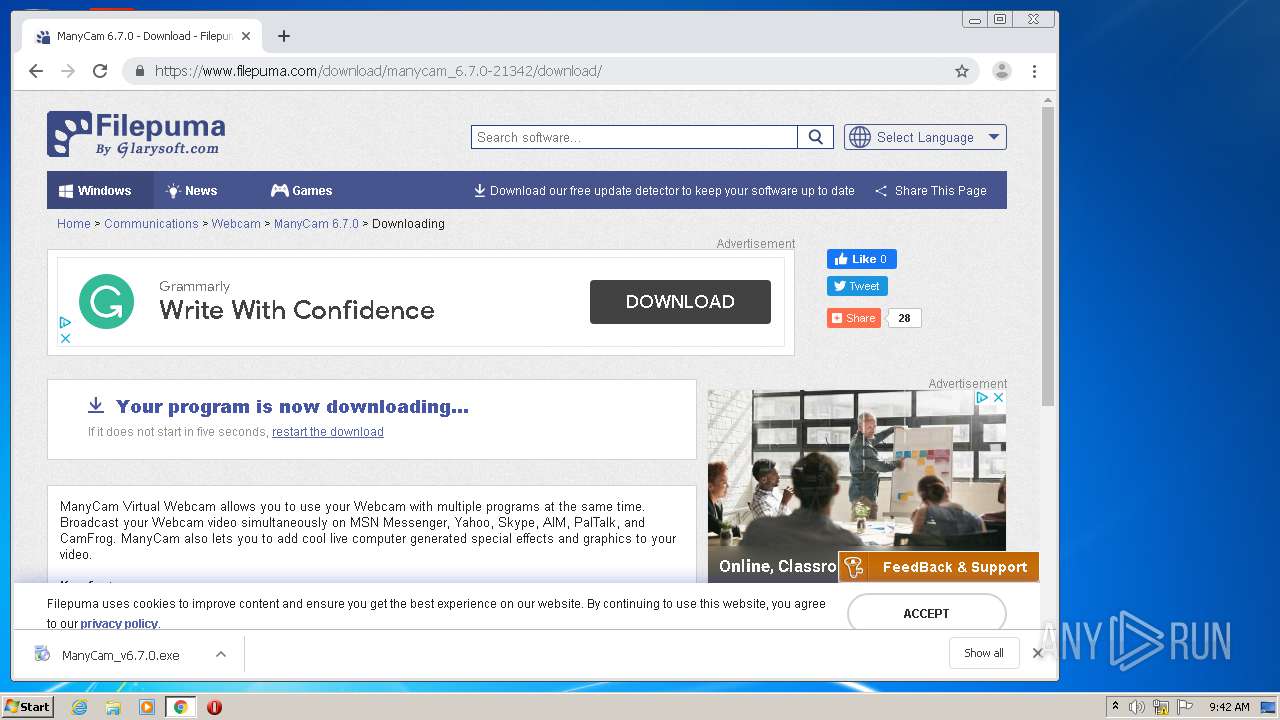Reload the page with the refresh icon

(100, 71)
